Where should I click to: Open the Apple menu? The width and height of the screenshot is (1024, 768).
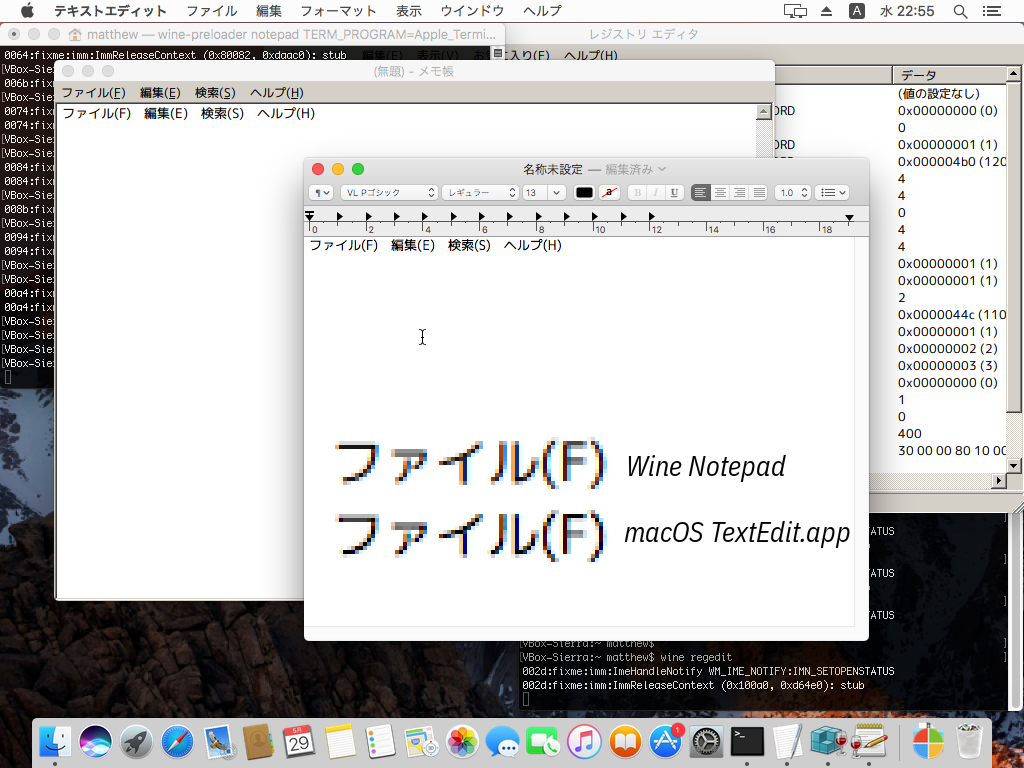click(x=27, y=10)
